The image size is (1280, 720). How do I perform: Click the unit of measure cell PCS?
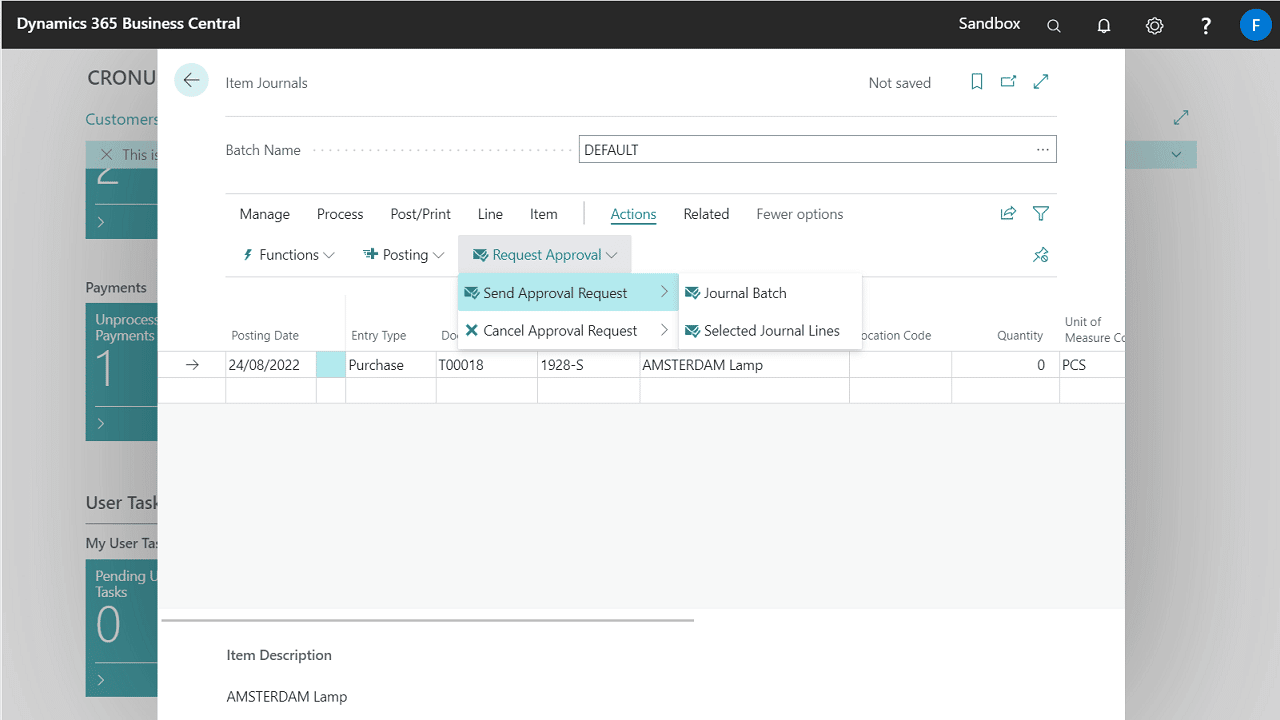point(1092,365)
